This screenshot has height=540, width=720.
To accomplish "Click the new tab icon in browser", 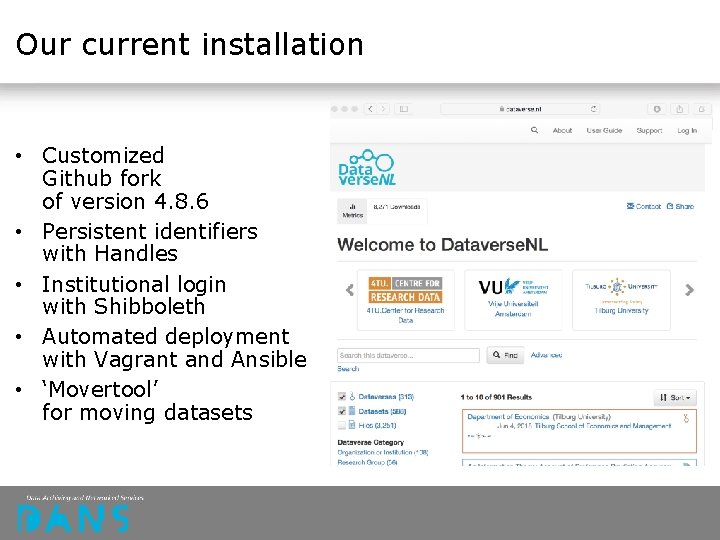I will click(702, 109).
